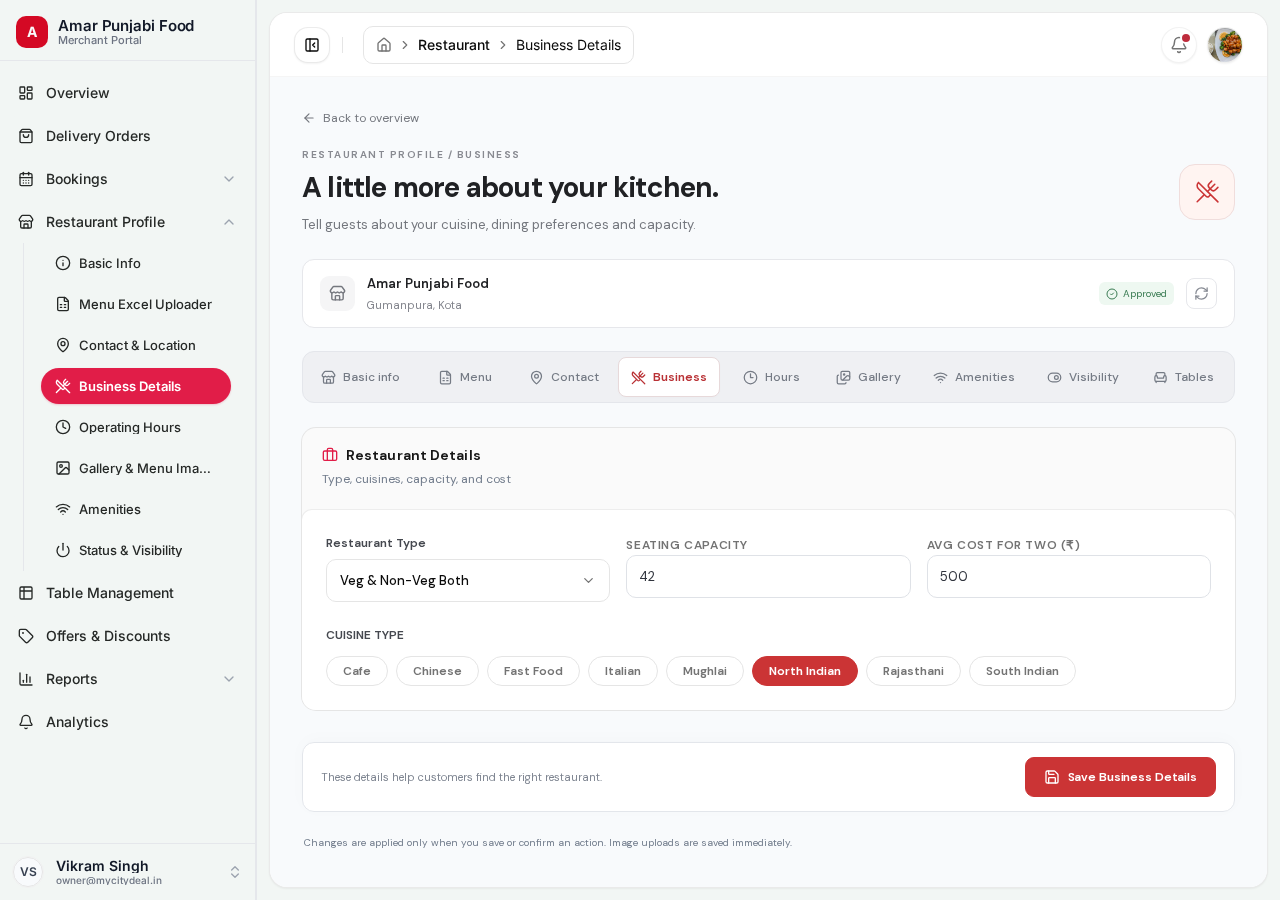
Task: Open Status & Visibility submenu item
Action: click(136, 550)
